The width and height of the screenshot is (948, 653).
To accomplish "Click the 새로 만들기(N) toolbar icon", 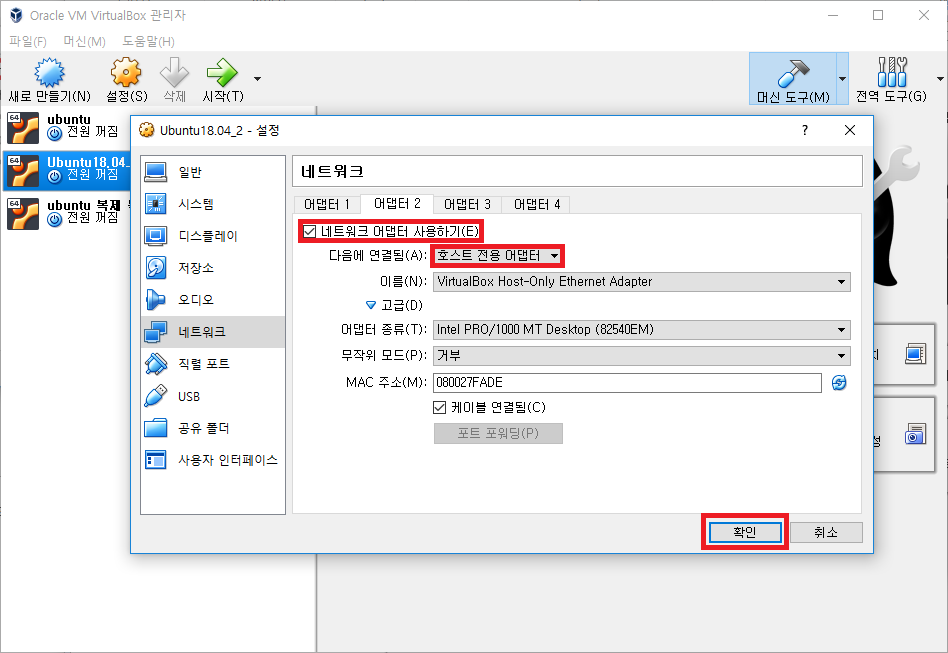I will (x=50, y=73).
